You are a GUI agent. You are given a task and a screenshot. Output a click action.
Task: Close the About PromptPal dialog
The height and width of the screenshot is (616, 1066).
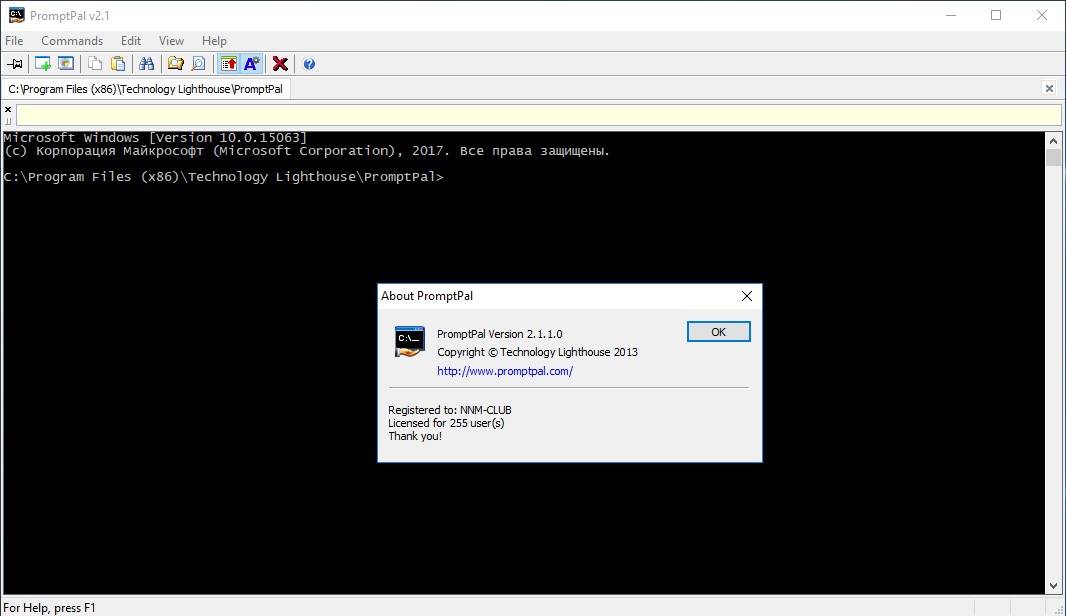746,296
